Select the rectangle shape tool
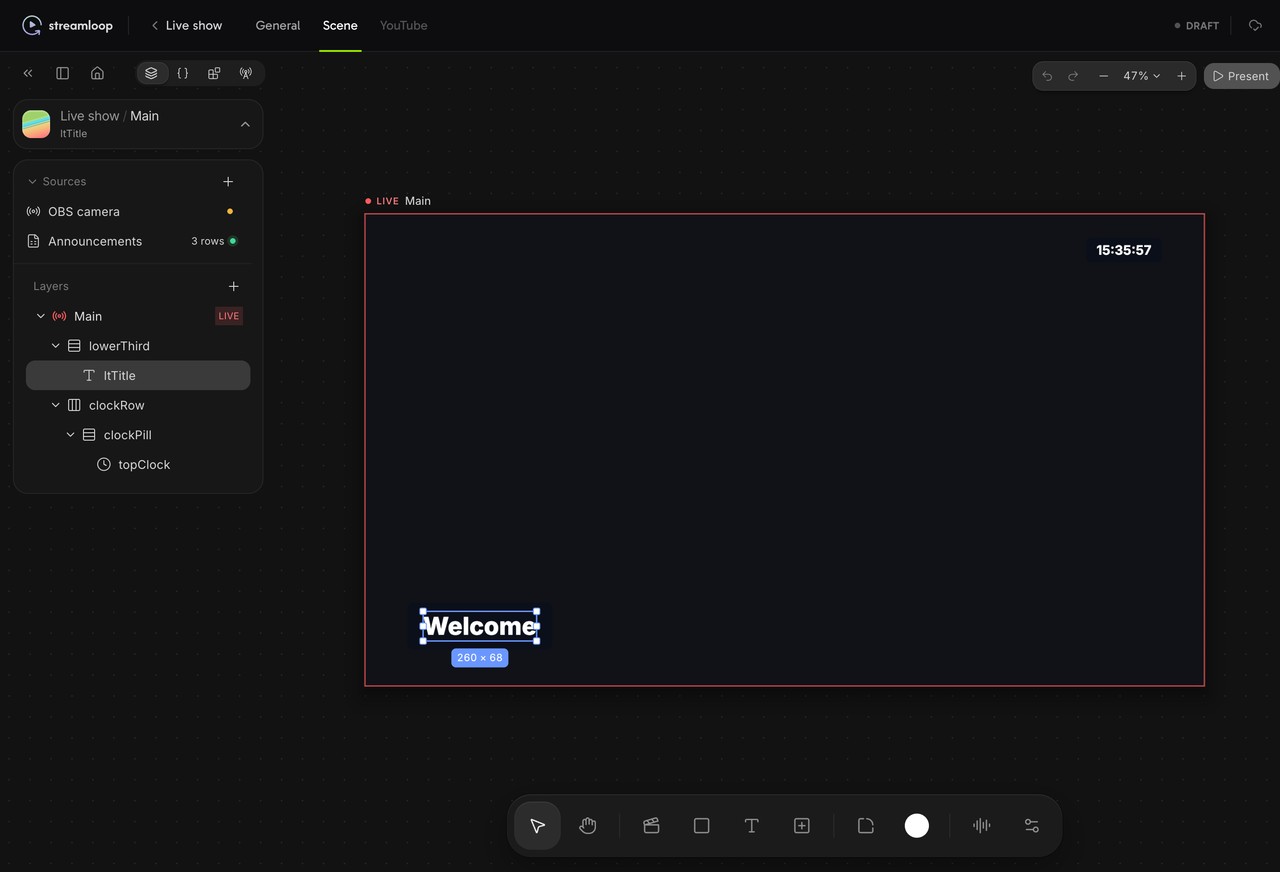This screenshot has height=872, width=1280. (x=702, y=825)
